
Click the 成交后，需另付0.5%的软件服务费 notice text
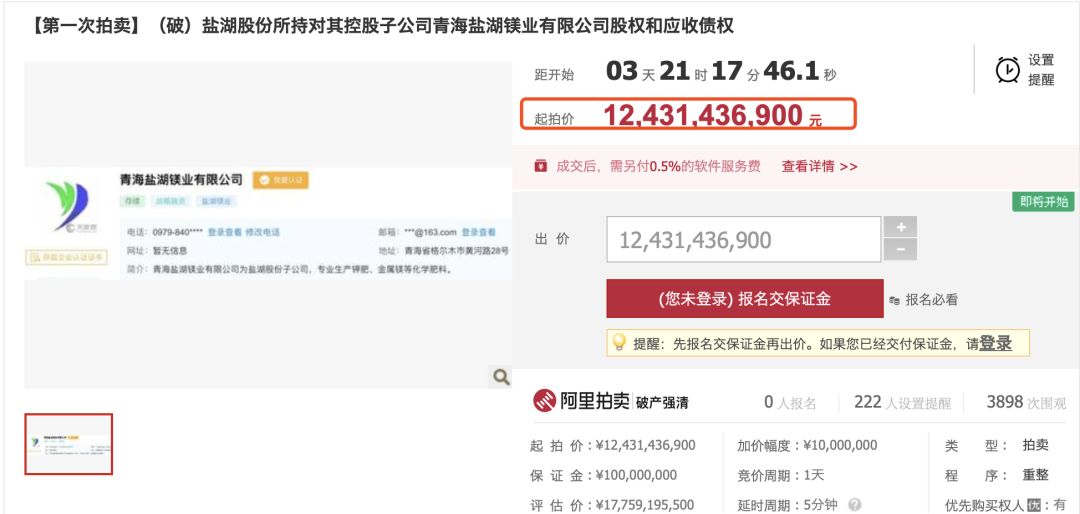click(658, 166)
